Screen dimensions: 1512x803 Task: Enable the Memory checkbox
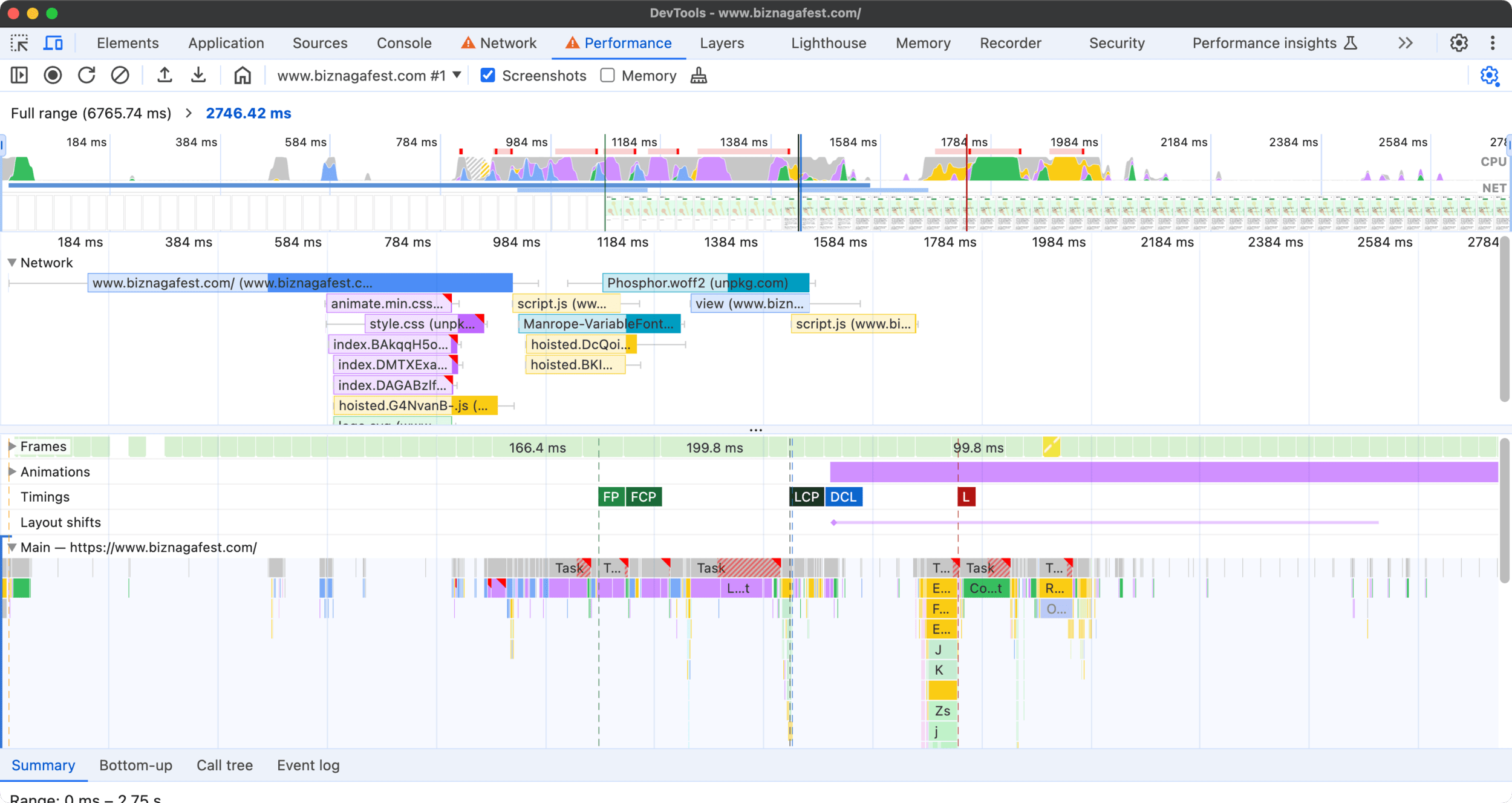(x=607, y=76)
